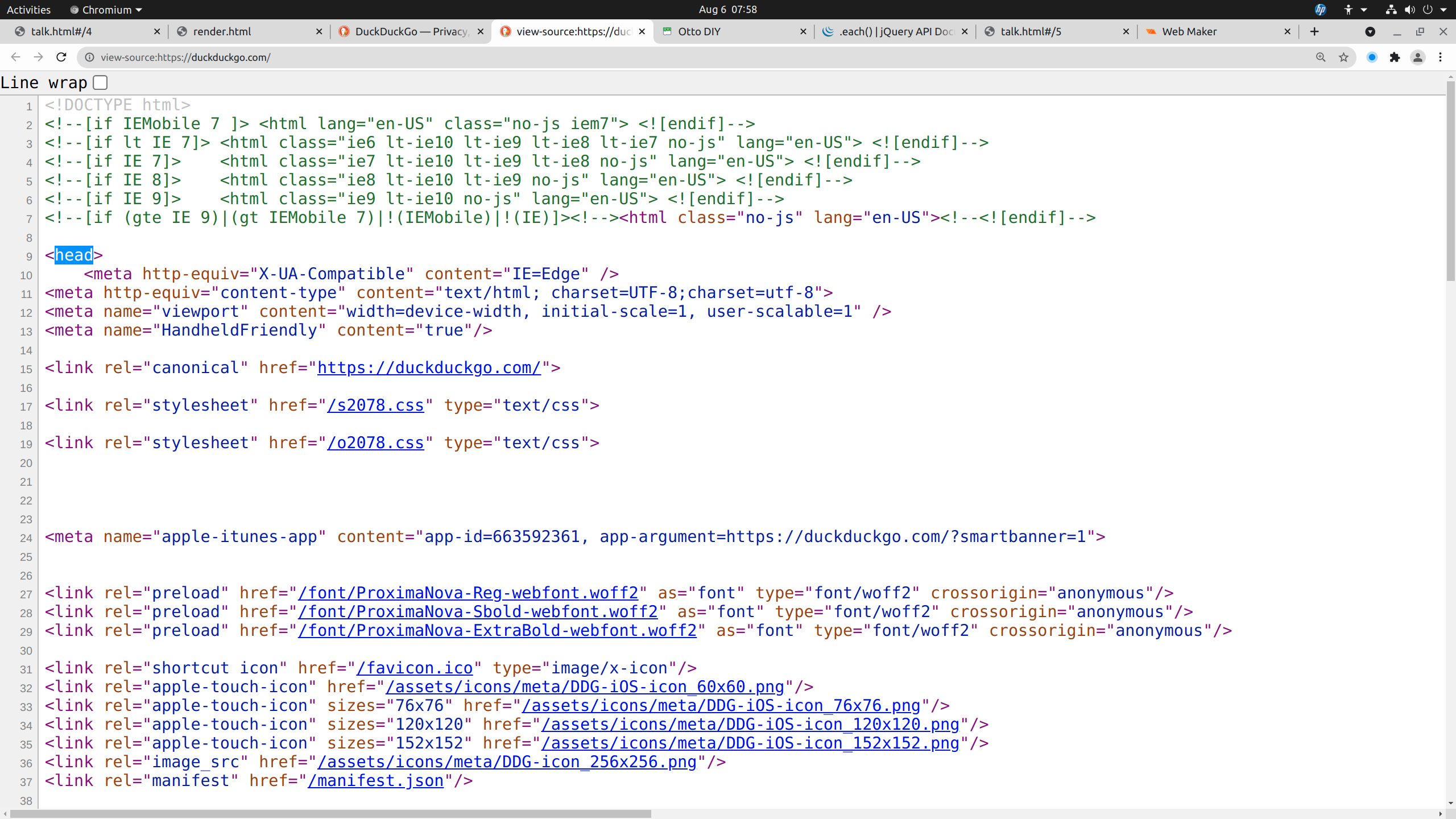1456x819 pixels.
Task: Open Chromium's three-dot menu
Action: point(1440,57)
